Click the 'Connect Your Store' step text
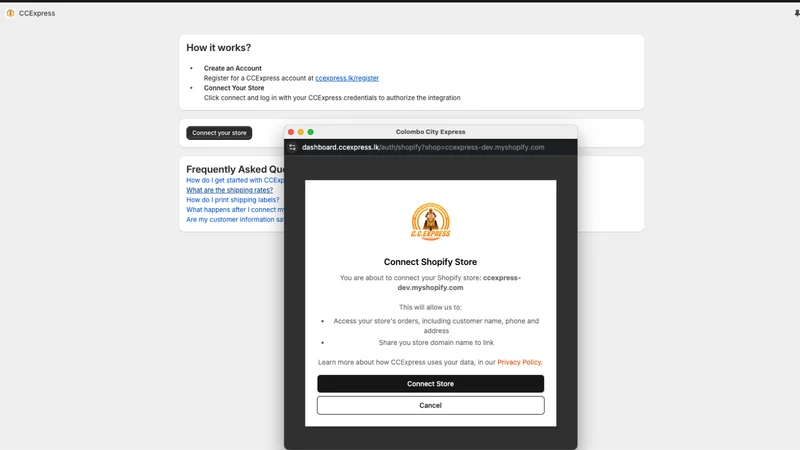This screenshot has width=800, height=450. pyautogui.click(x=234, y=88)
